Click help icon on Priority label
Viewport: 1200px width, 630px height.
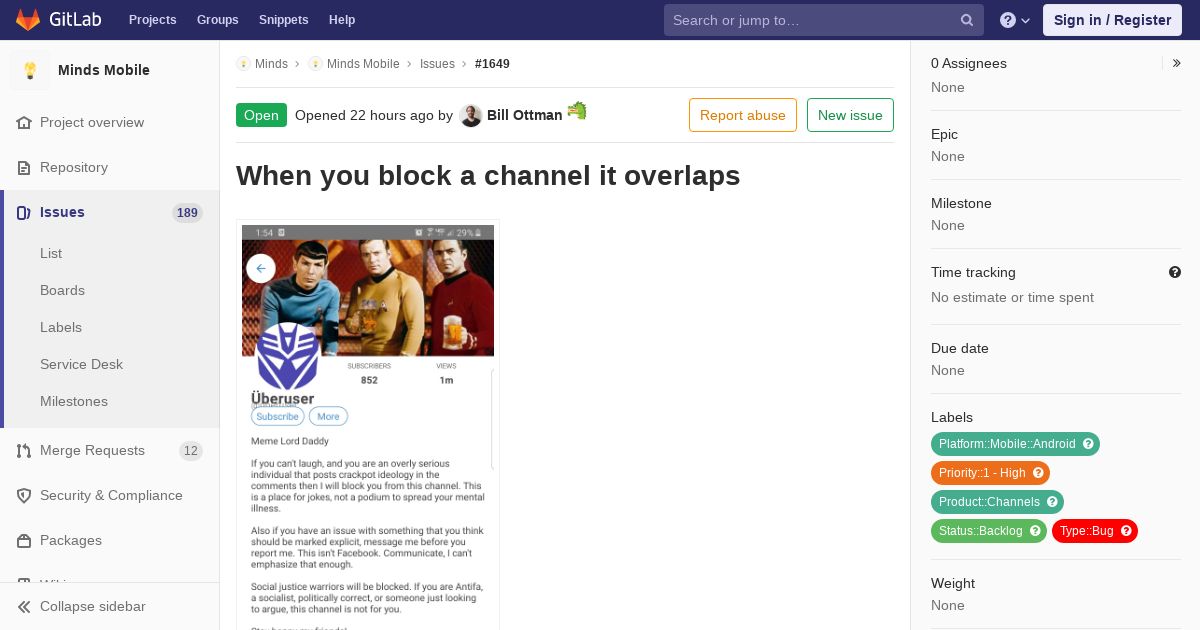pyautogui.click(x=1038, y=473)
